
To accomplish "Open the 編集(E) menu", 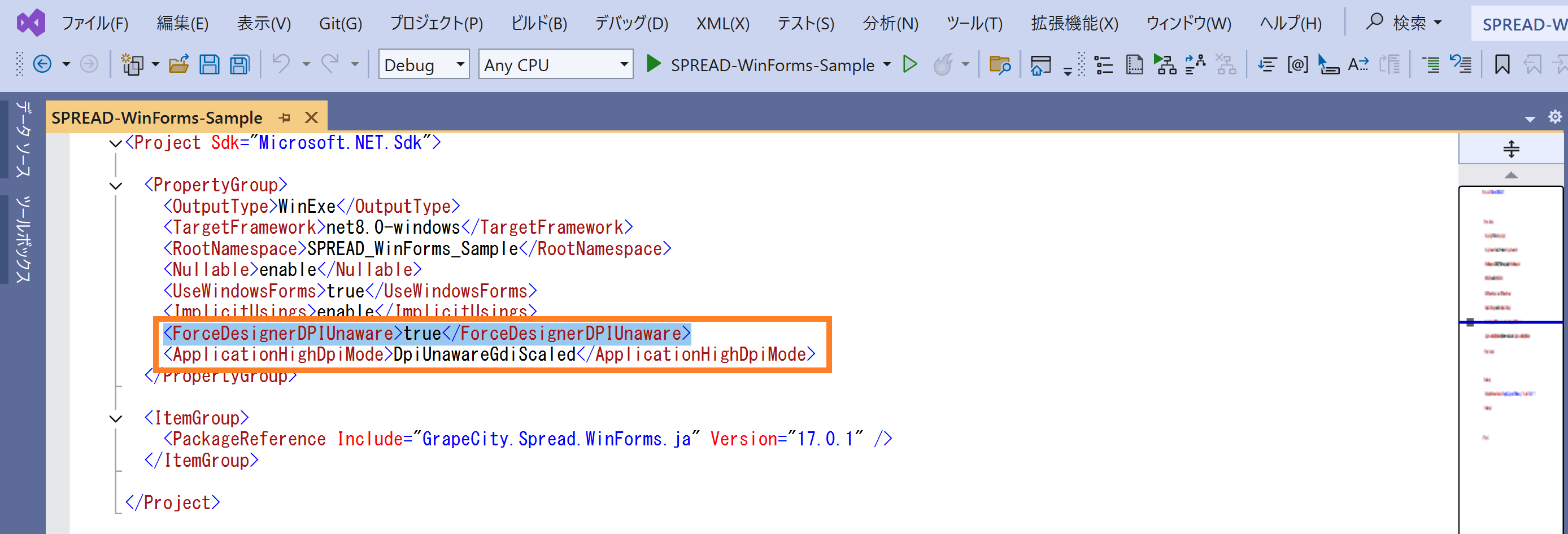I will point(182,23).
